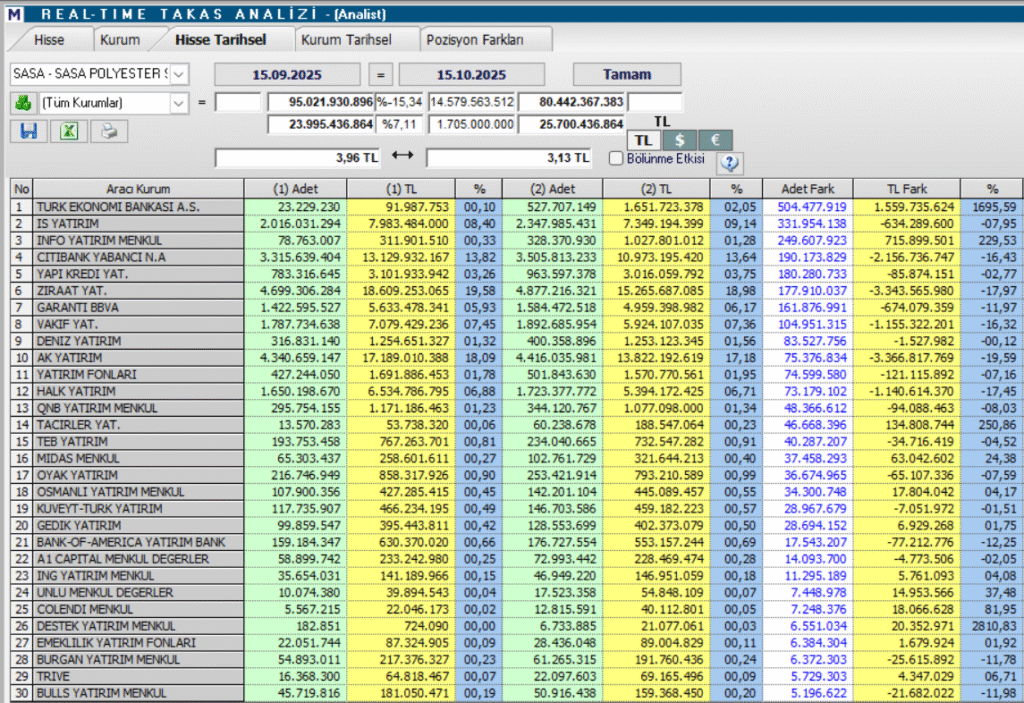Click the green institutions group icon
Screen dimensions: 1024x703
(23, 103)
